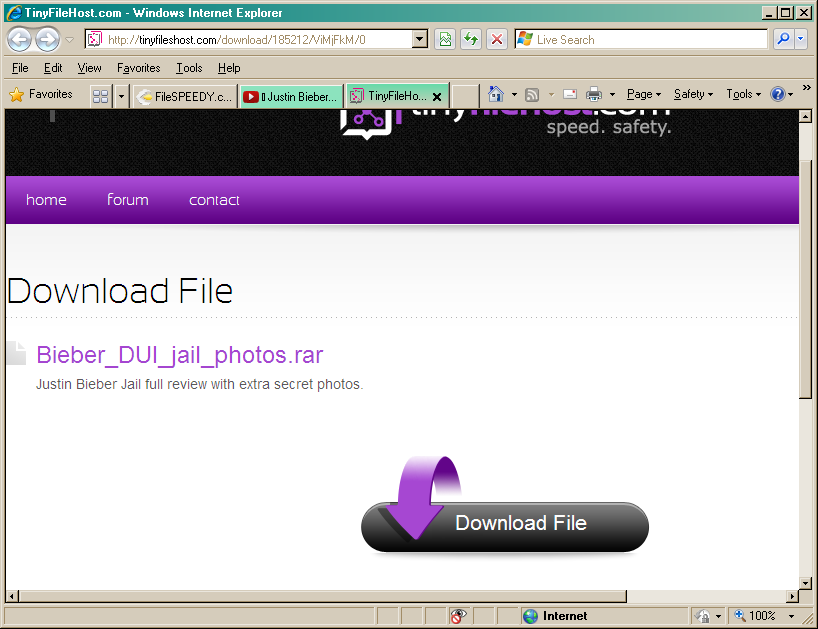Click the Protected Mode security icon

click(x=702, y=616)
